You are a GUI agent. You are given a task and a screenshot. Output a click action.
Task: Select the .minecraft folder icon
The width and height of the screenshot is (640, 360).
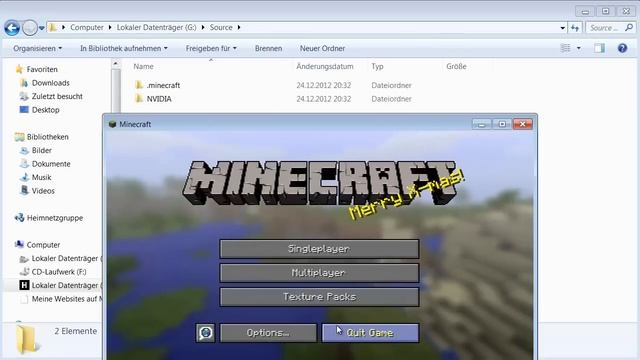139,85
